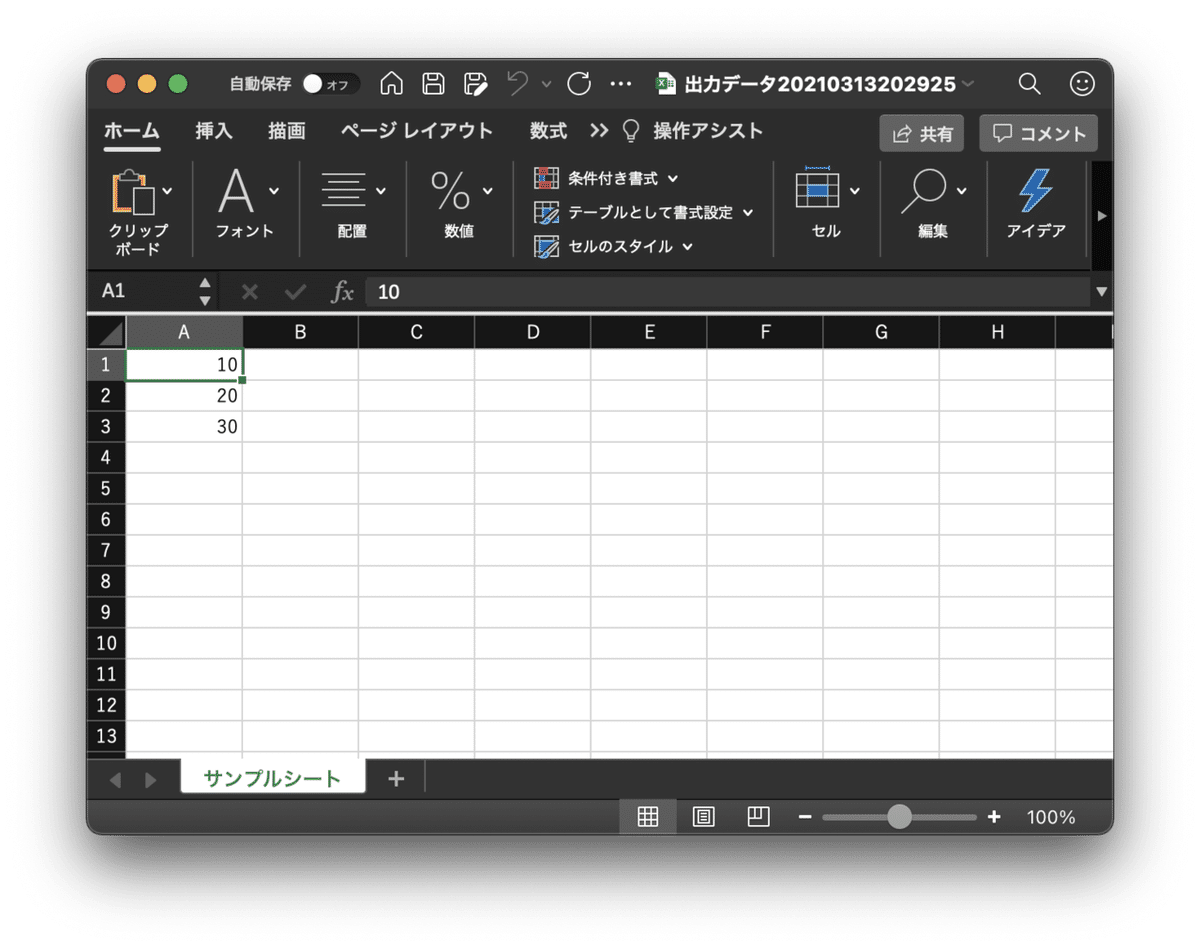Viewport: 1200px width, 949px height.
Task: Click the 共有 (Share) button
Action: pos(921,133)
